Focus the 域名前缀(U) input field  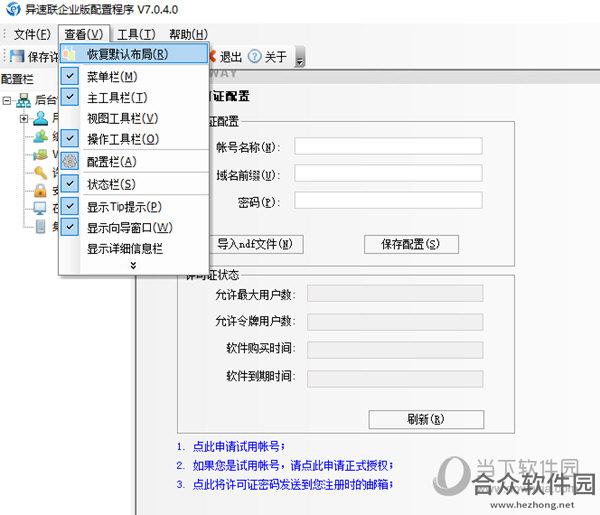pyautogui.click(x=388, y=173)
